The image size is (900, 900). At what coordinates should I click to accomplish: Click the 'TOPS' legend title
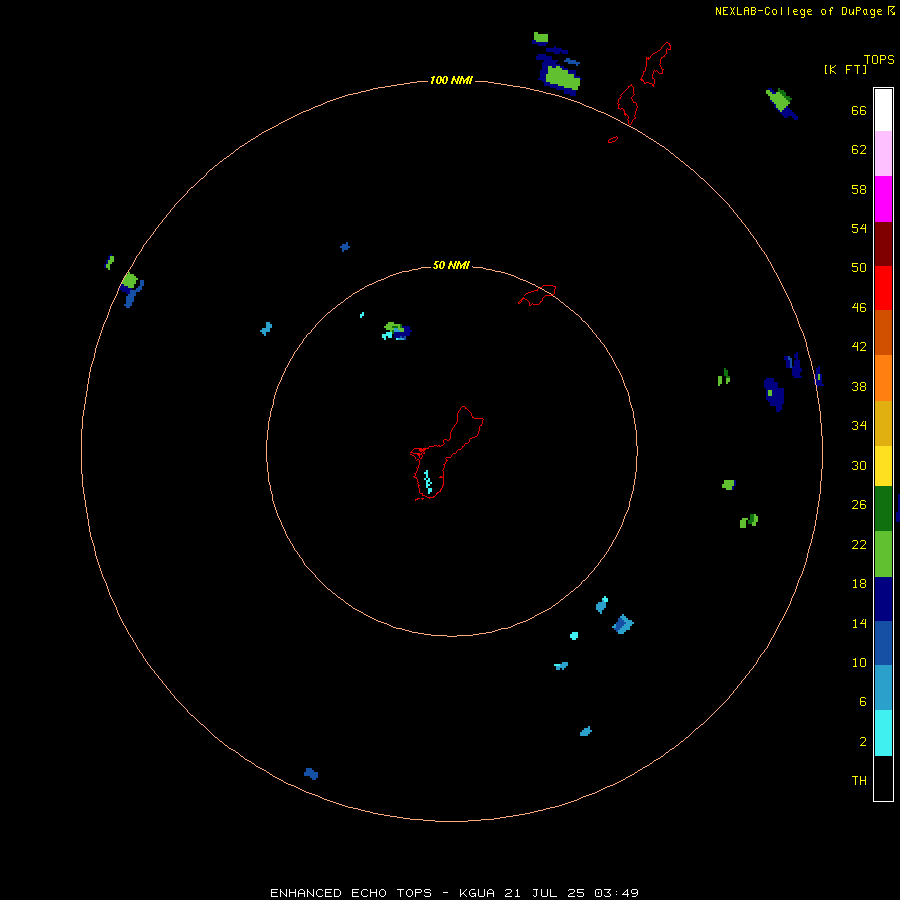coord(879,59)
